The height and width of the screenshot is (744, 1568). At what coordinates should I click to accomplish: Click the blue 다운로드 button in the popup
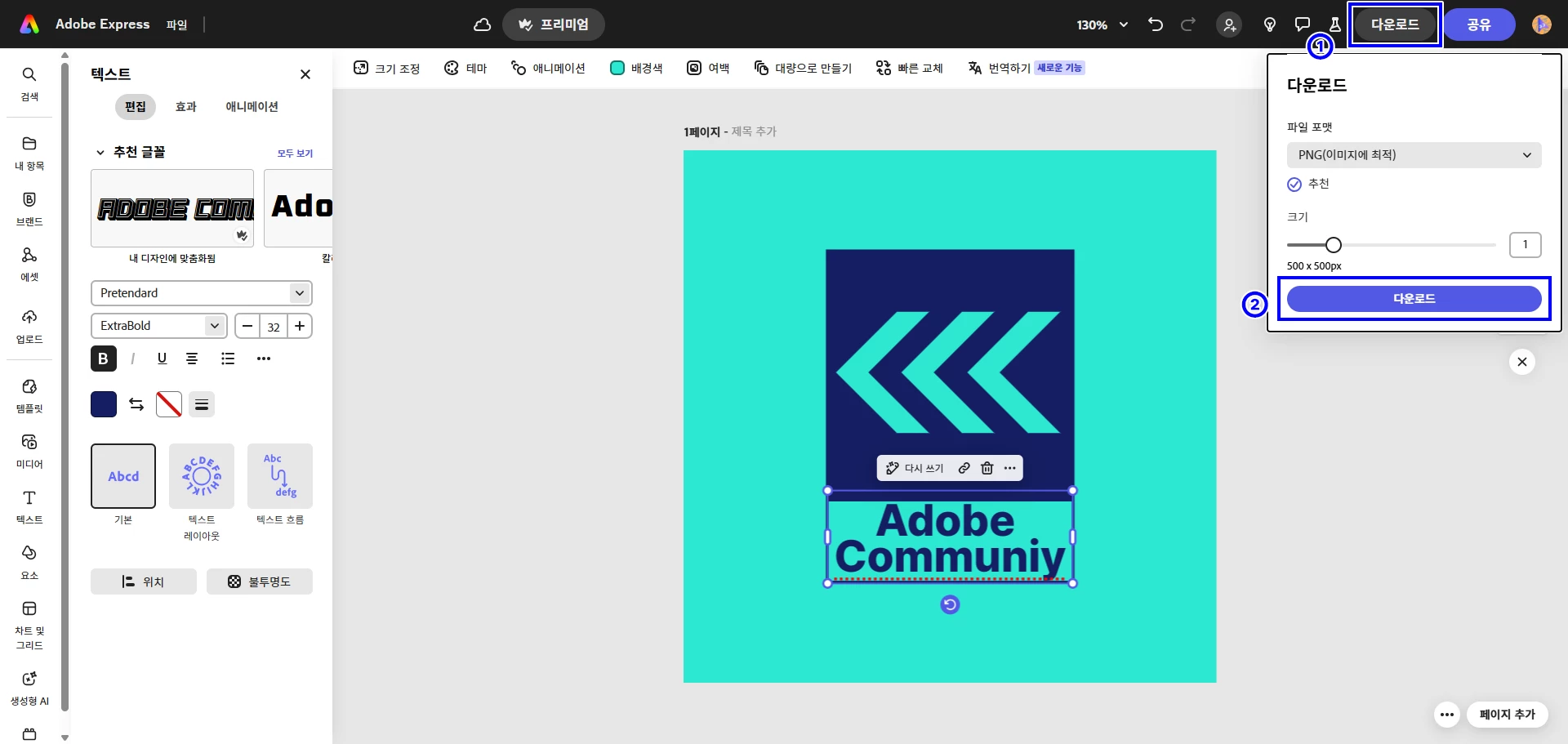(1414, 299)
